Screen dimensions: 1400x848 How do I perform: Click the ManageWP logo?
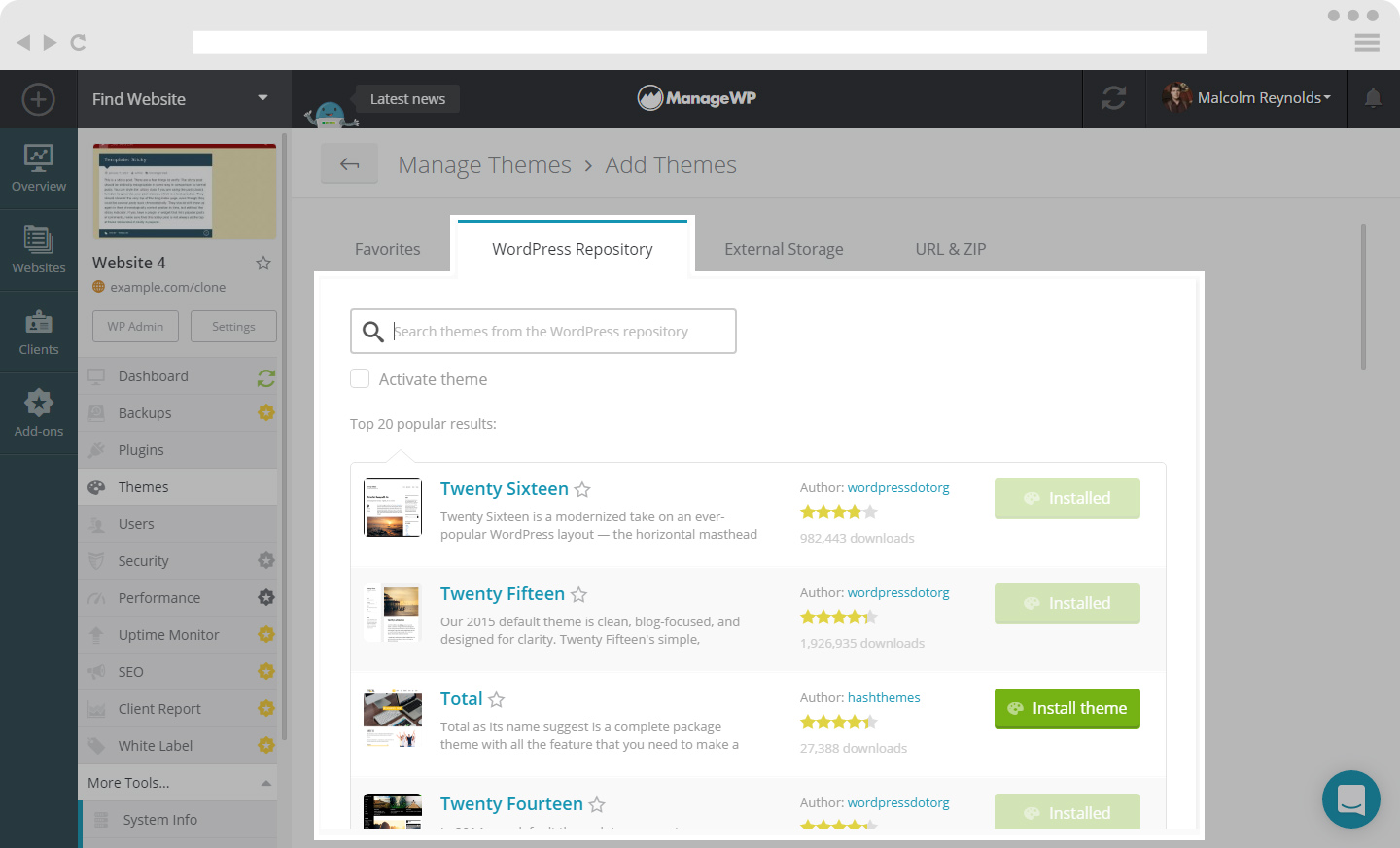(697, 97)
